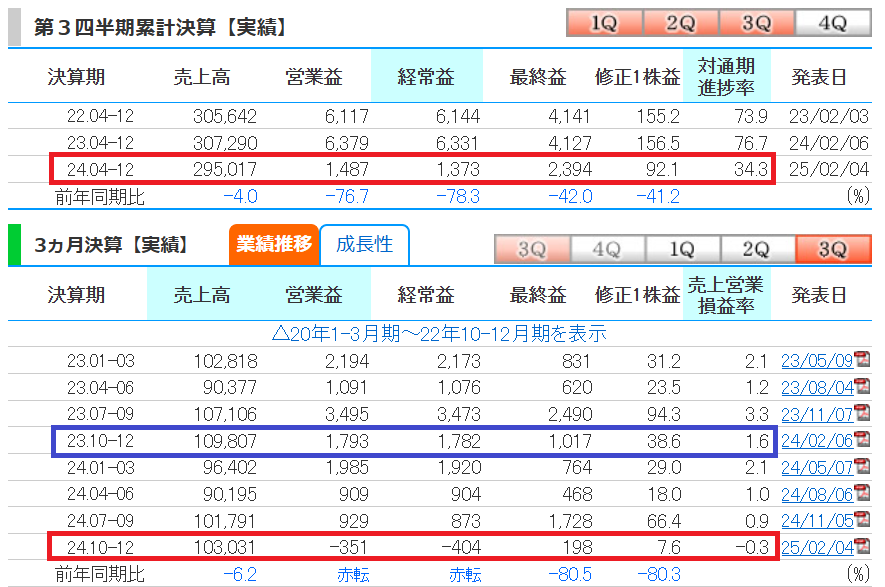The height and width of the screenshot is (587, 885).
Task: Click year-over-year value -80.5
Action: coord(570,575)
